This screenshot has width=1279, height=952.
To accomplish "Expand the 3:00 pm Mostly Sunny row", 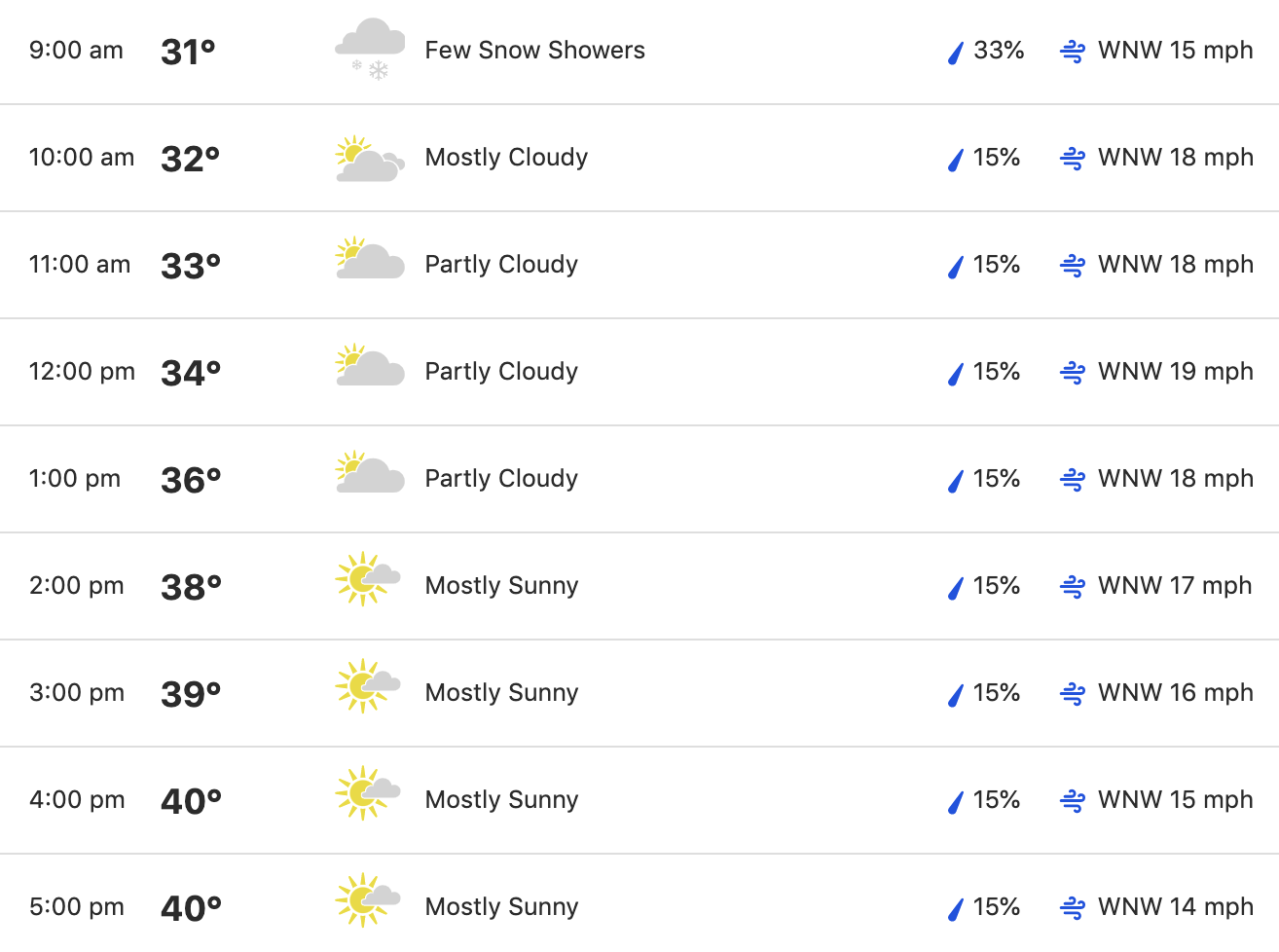I will click(639, 693).
